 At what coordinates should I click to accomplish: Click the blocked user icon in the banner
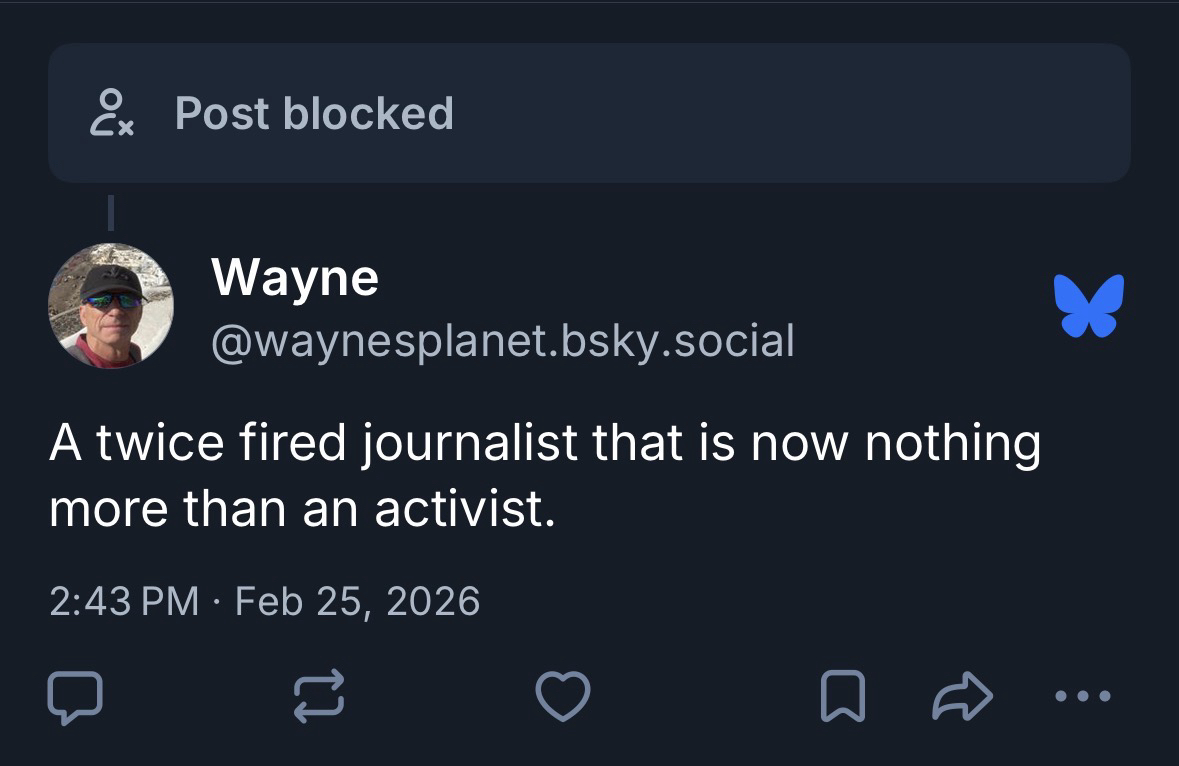112,113
